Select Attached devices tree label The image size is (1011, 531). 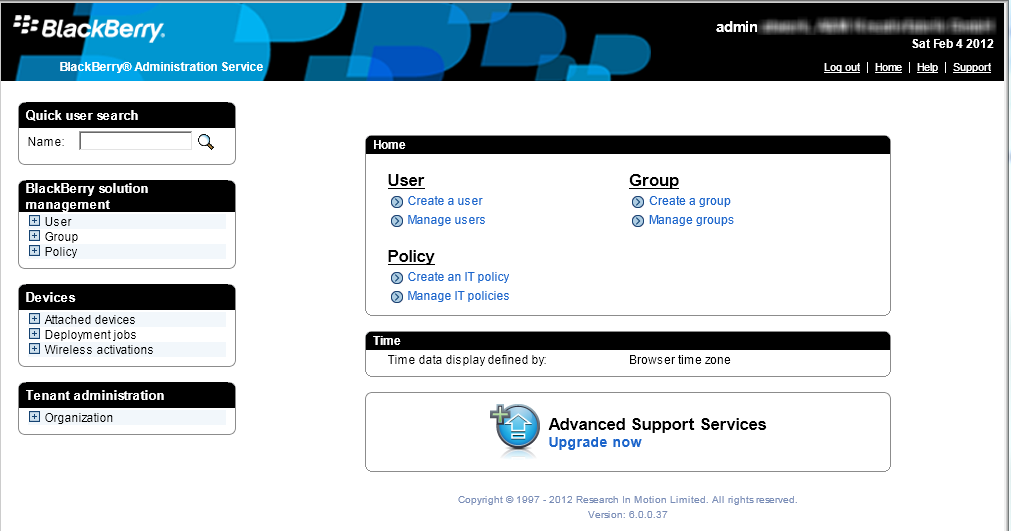90,320
